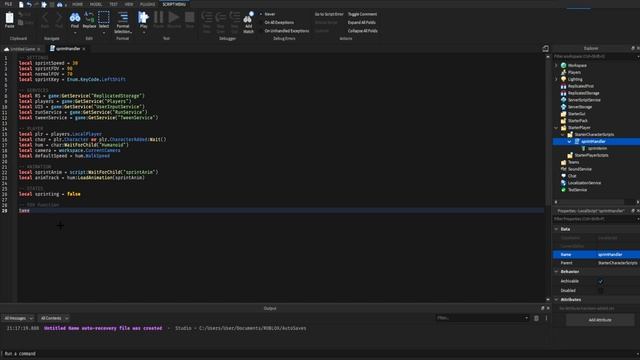Open the All Messages dropdown

tap(18, 318)
